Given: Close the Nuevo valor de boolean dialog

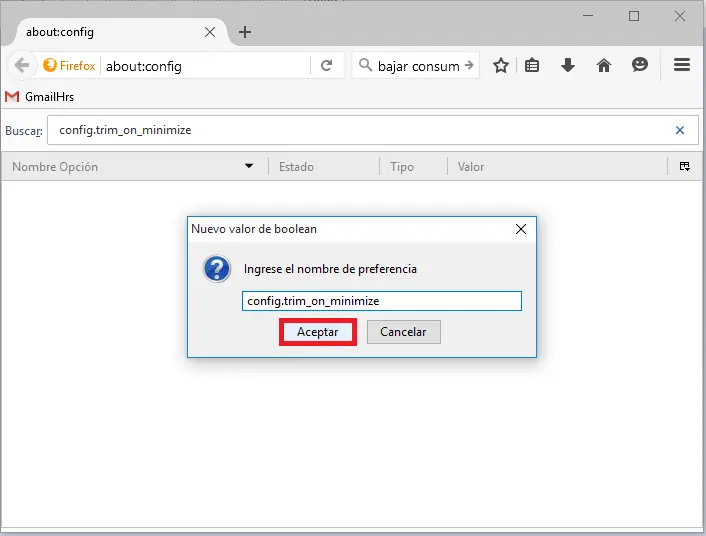Looking at the screenshot, I should (521, 229).
